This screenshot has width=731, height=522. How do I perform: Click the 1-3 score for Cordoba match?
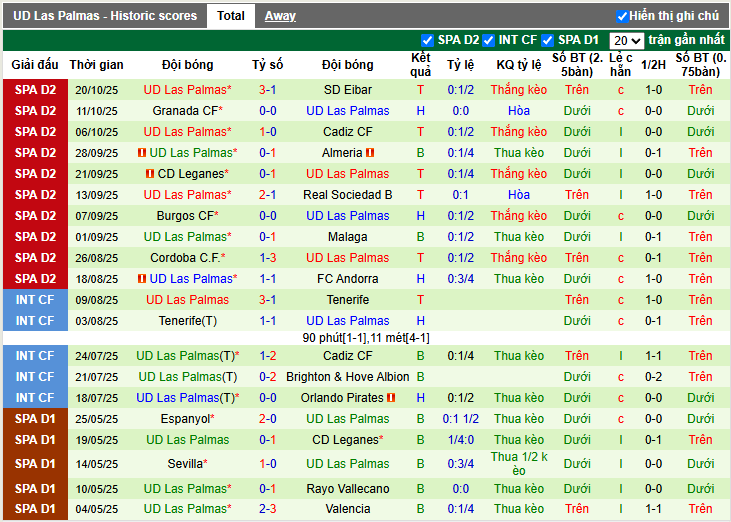tap(268, 258)
